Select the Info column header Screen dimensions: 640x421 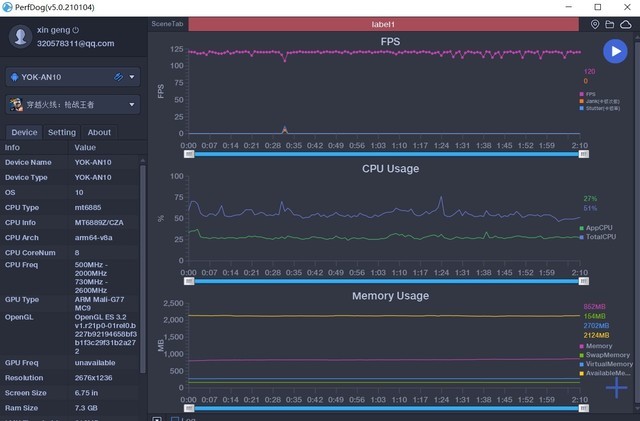12,147
